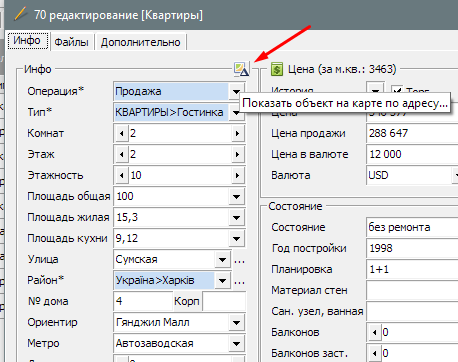Decrease Этаж value with left arrow
The image size is (458, 362).
122,155
